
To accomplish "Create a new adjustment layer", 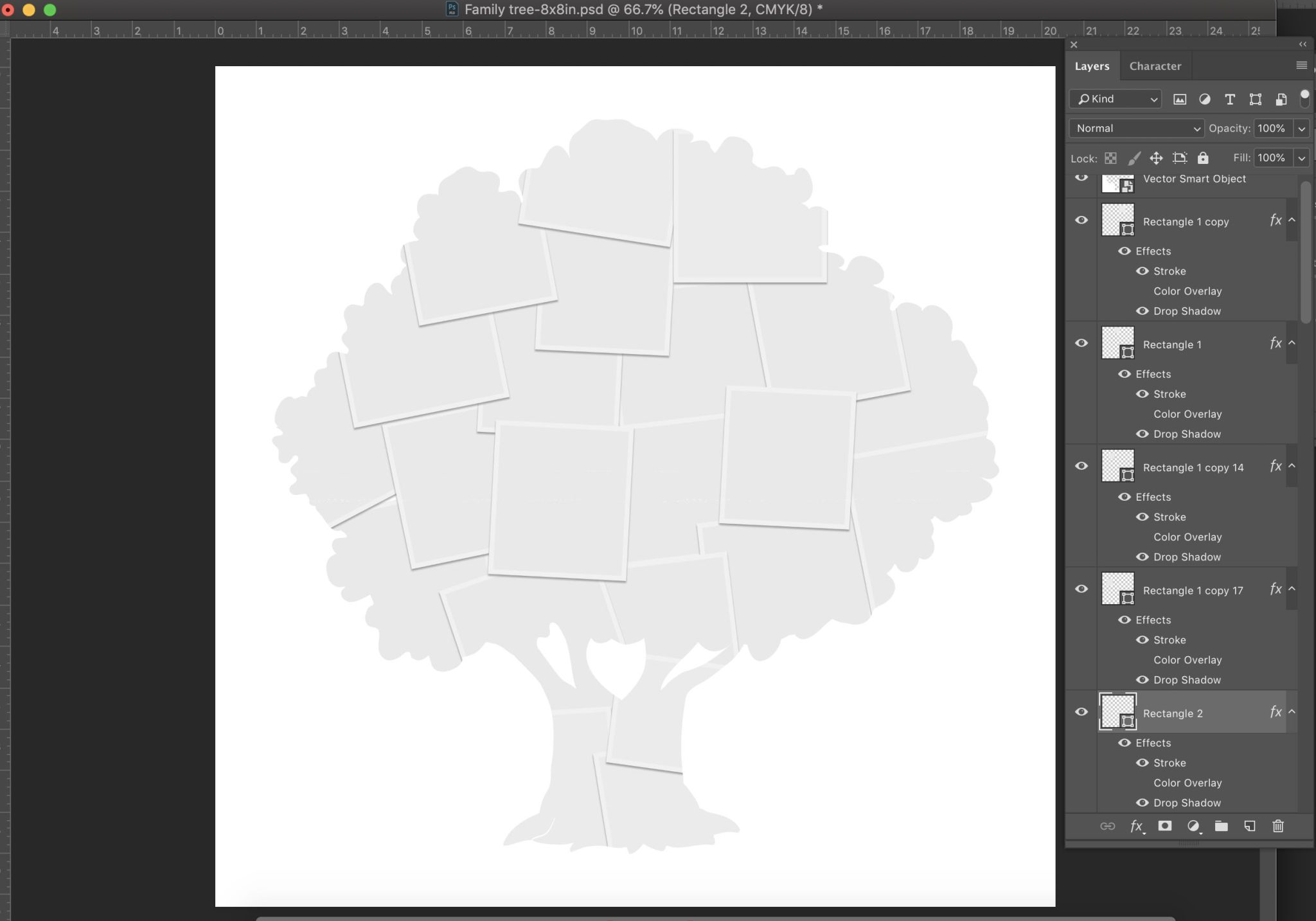I will click(x=1194, y=827).
